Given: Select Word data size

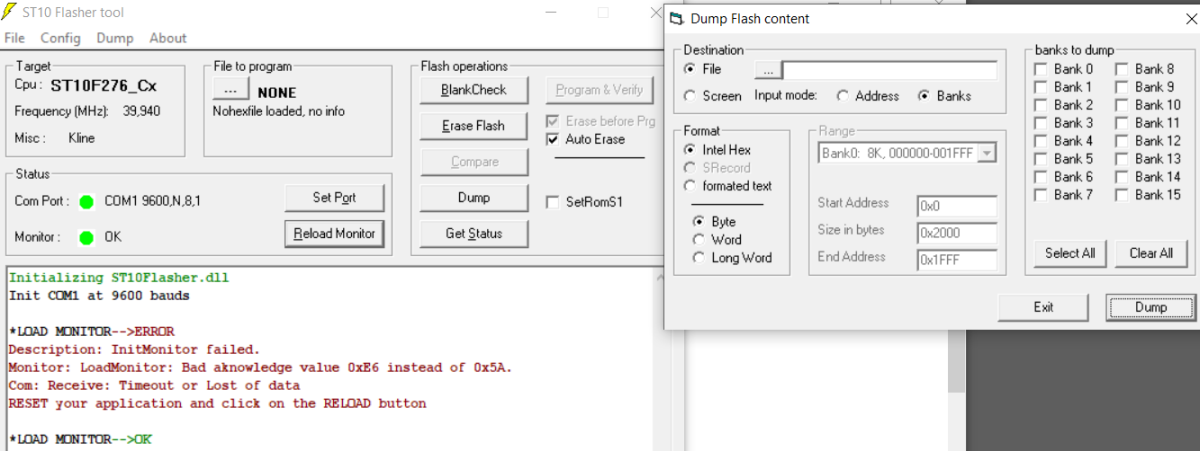Looking at the screenshot, I should click(699, 240).
